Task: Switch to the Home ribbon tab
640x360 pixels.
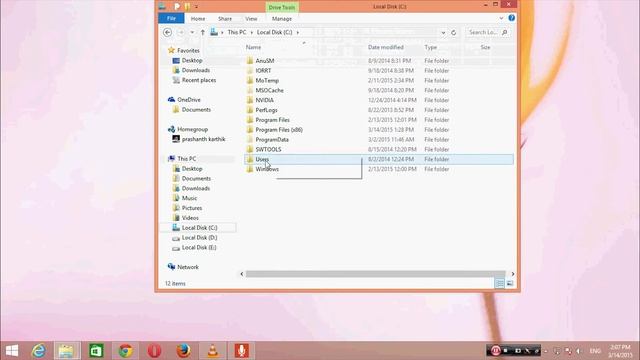Action: point(198,19)
